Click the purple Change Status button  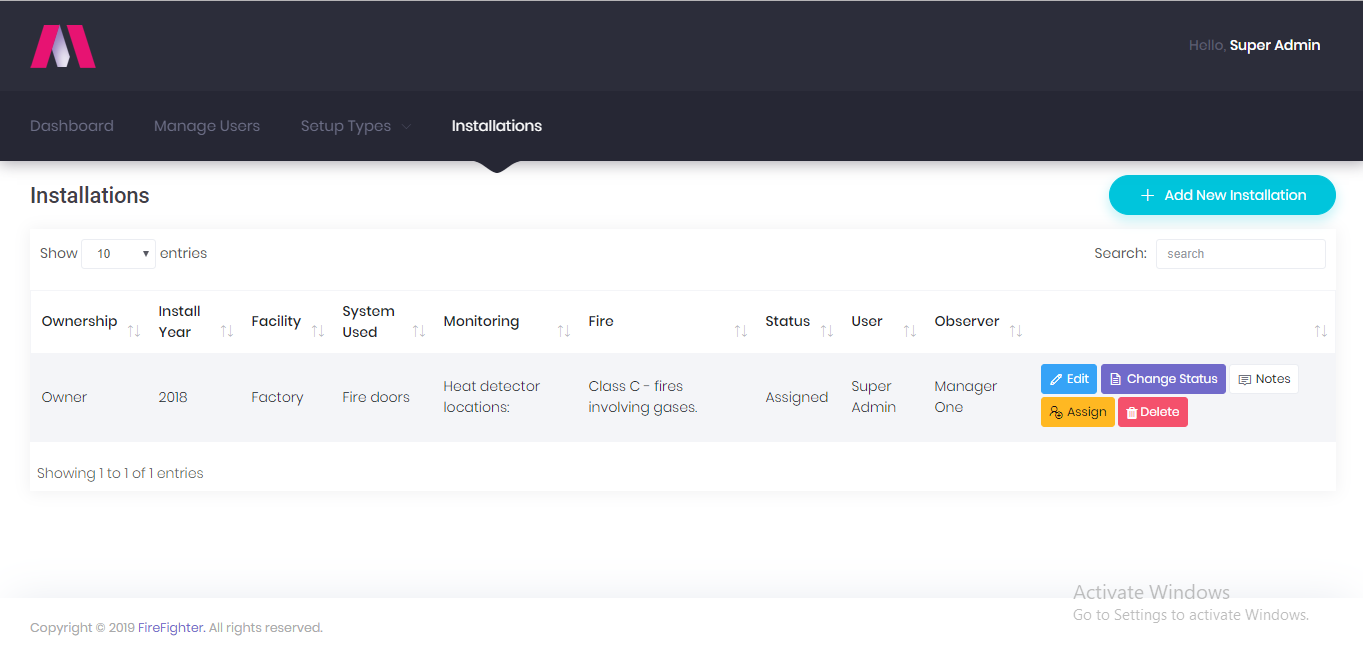(x=1163, y=379)
